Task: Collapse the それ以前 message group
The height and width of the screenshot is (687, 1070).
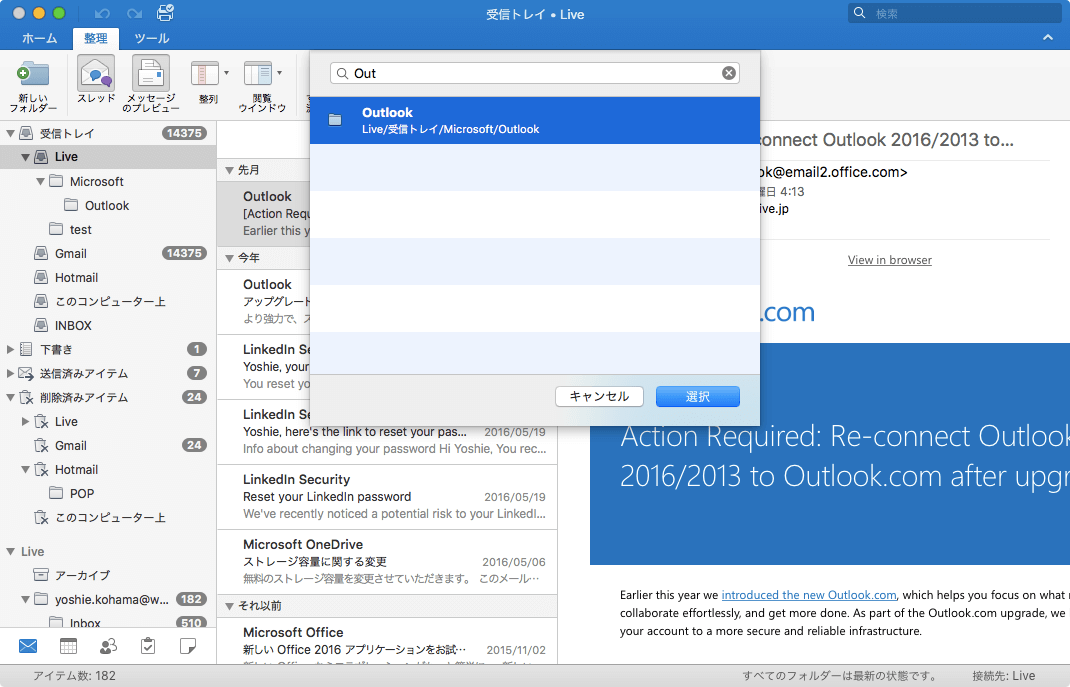Action: pos(229,606)
